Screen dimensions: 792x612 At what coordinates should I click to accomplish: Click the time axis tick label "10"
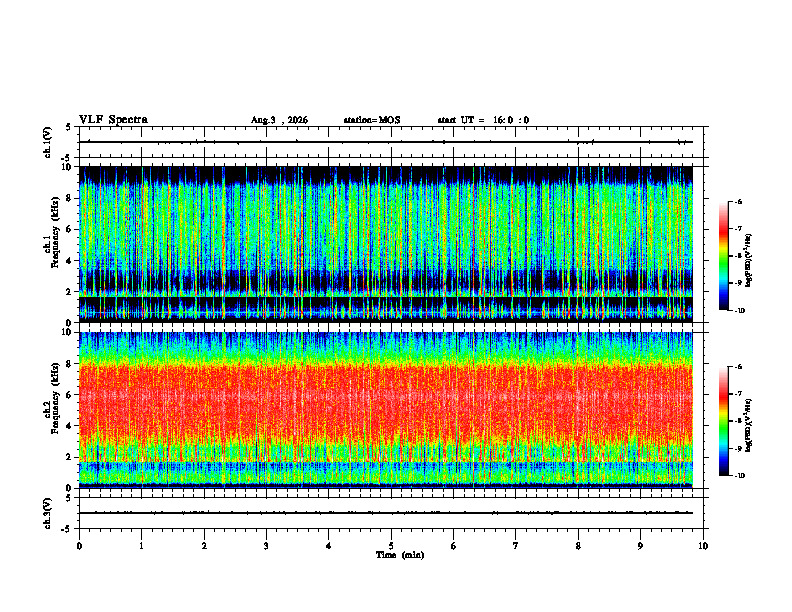(x=703, y=546)
